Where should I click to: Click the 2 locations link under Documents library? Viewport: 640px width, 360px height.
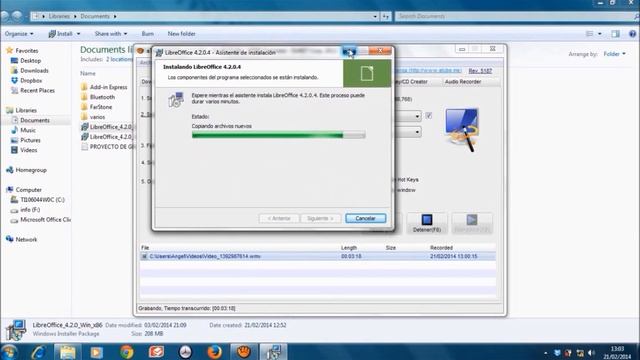pyautogui.click(x=119, y=60)
